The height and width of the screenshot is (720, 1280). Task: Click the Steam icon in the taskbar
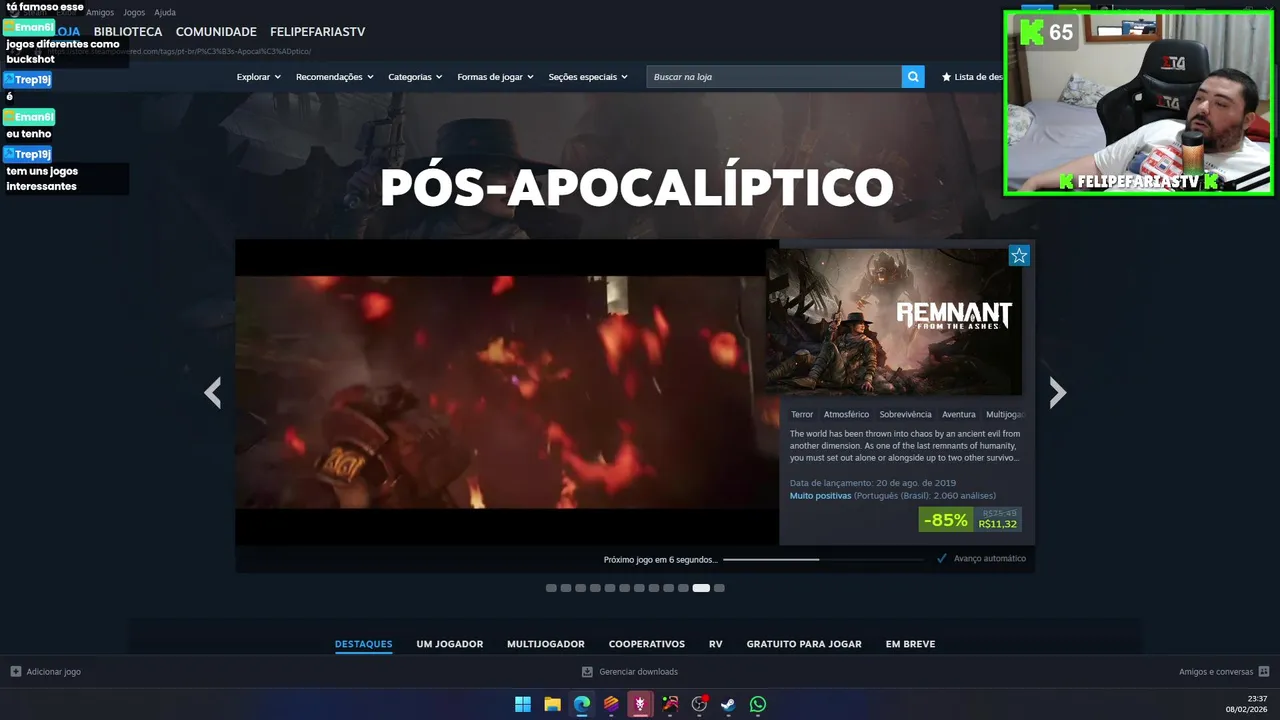pos(729,704)
